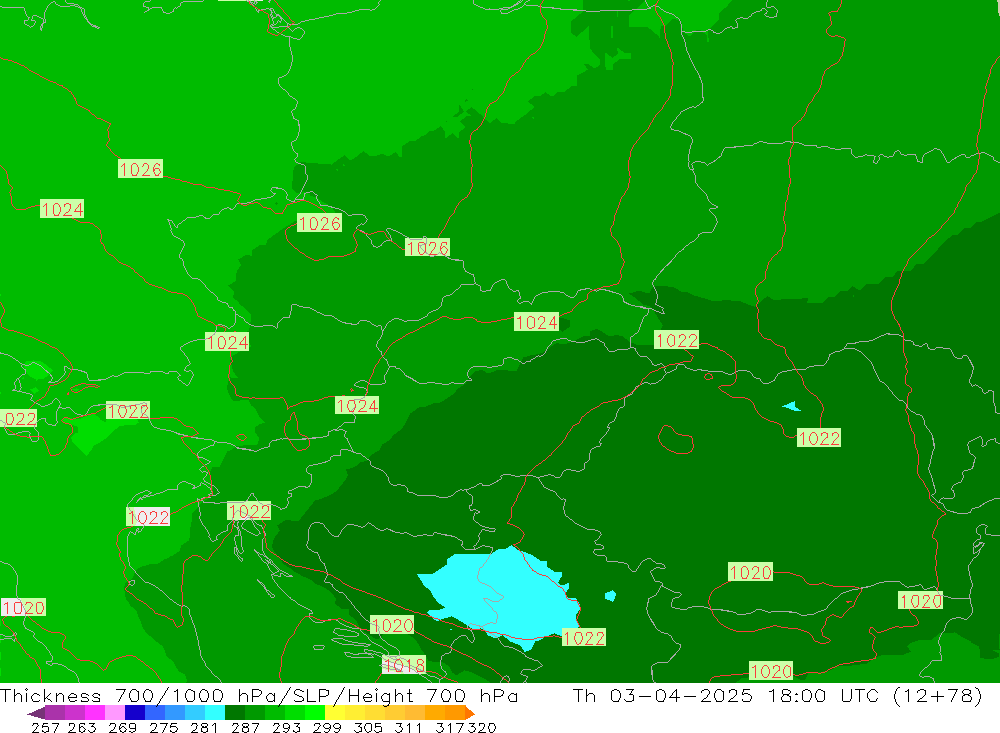Pick the bright lime green legend swatch

point(315,713)
